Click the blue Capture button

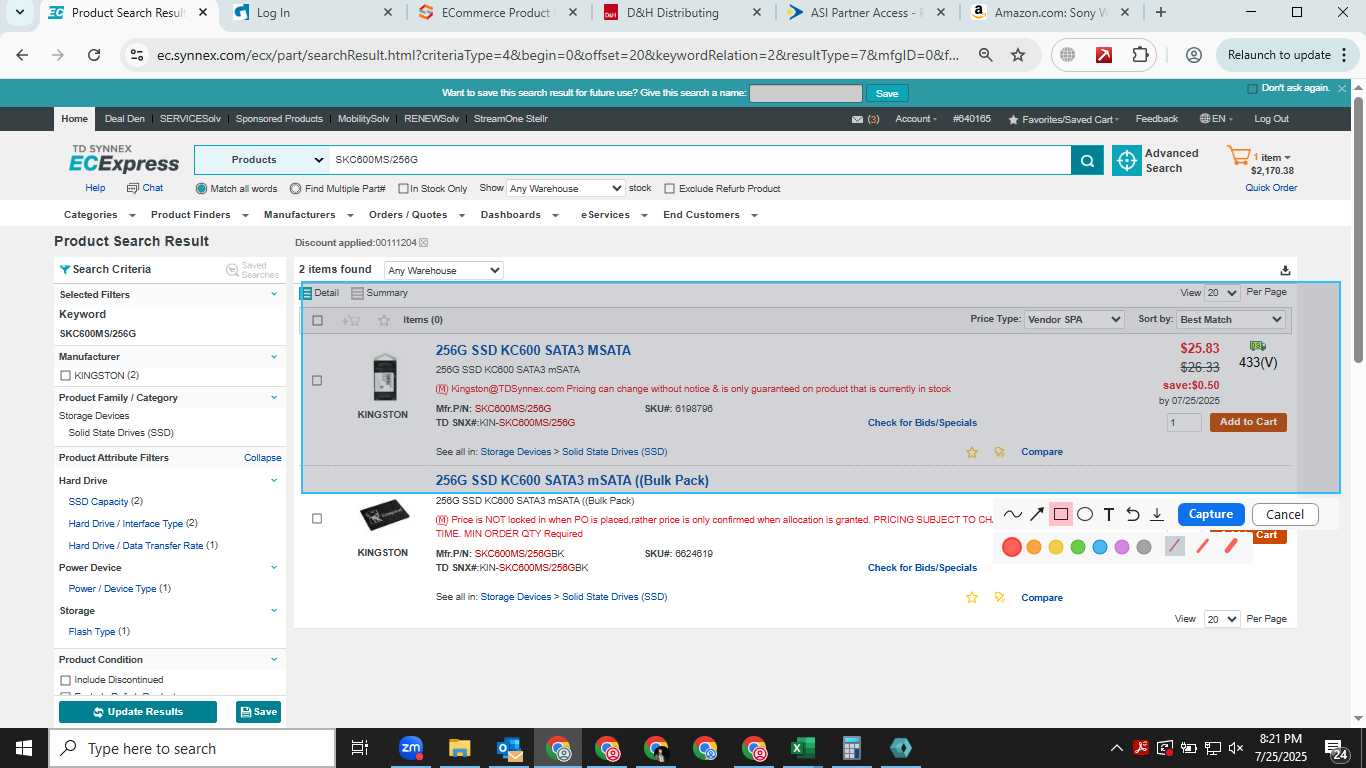point(1211,514)
